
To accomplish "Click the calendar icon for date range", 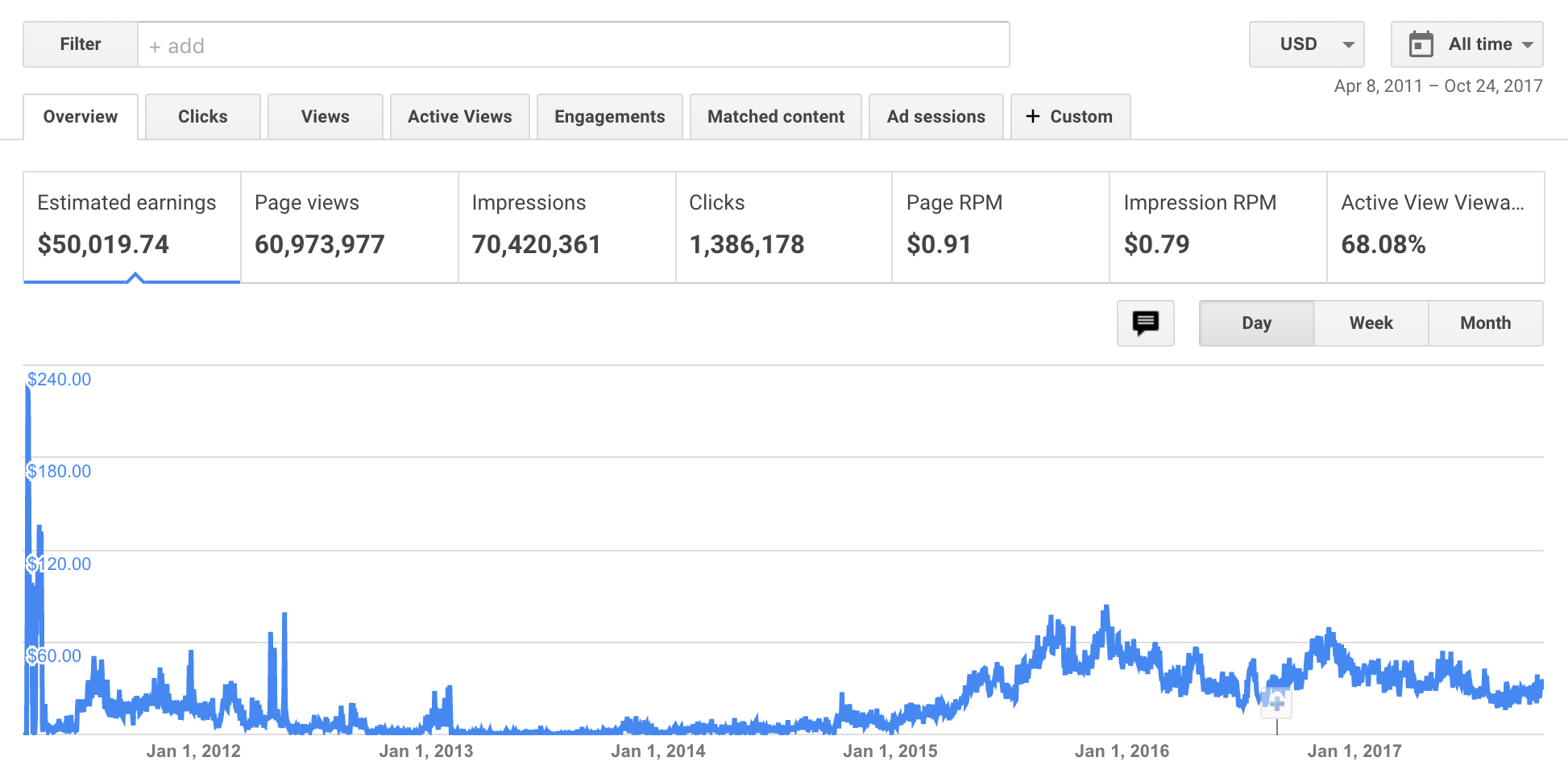I will [x=1421, y=44].
